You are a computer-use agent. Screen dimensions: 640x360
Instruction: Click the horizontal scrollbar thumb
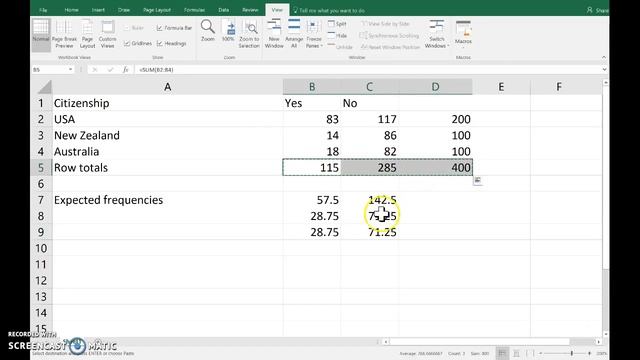pos(479,342)
